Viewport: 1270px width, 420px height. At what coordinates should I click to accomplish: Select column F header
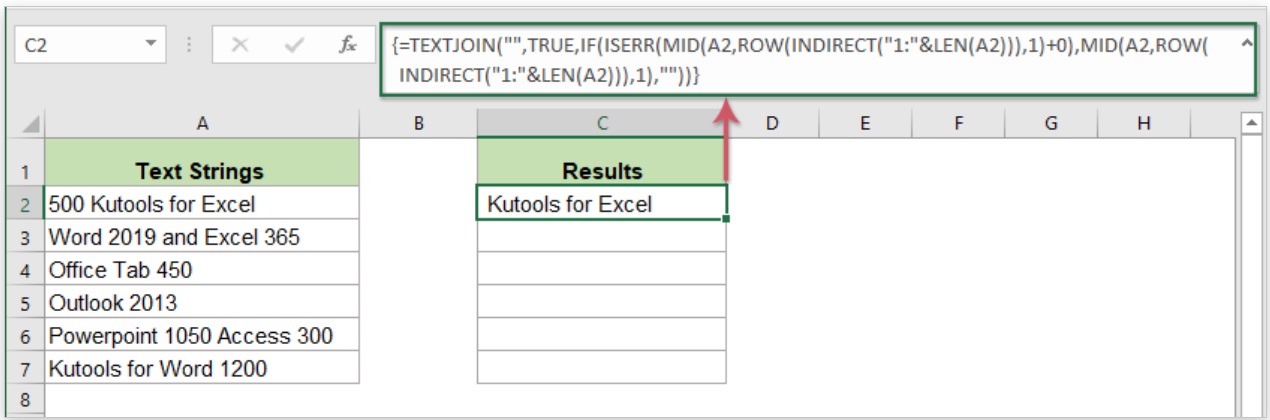point(957,123)
